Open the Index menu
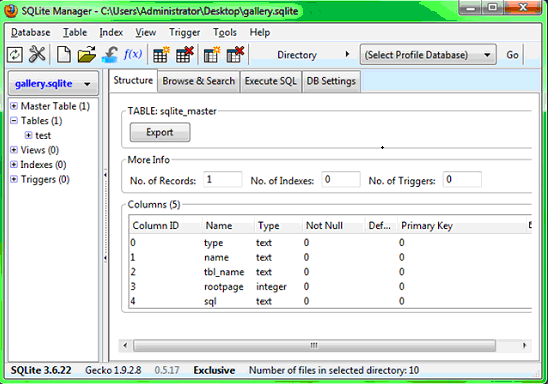 (111, 32)
